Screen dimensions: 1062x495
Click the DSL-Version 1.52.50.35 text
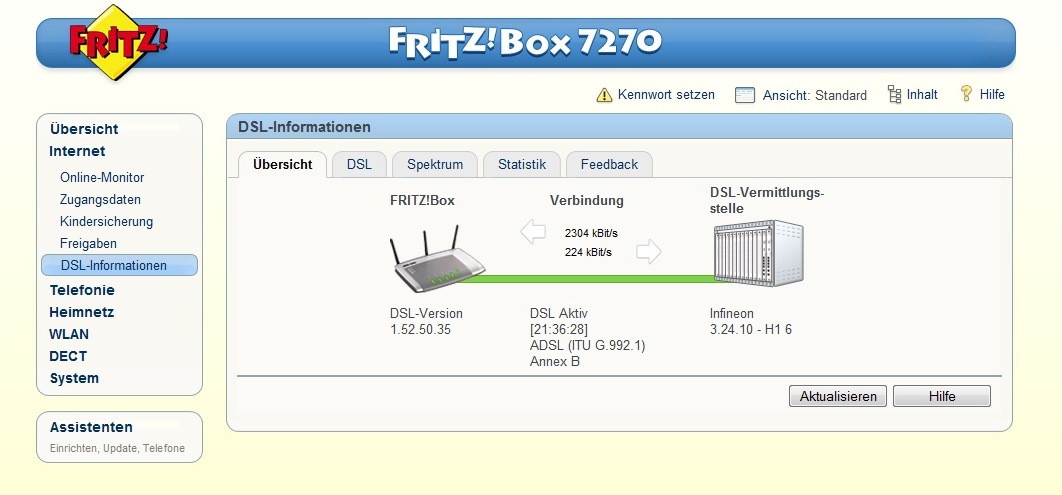click(426, 322)
